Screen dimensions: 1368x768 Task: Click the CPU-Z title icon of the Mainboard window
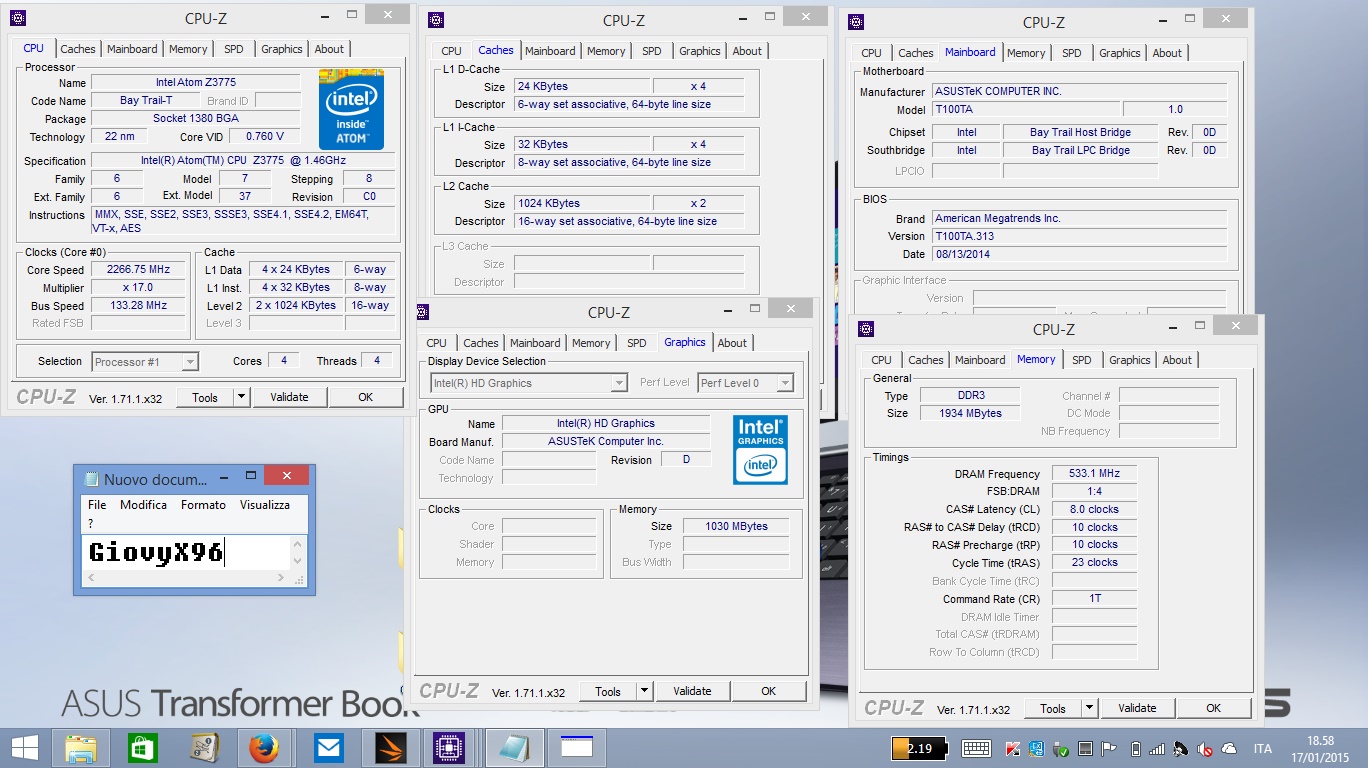click(x=856, y=22)
